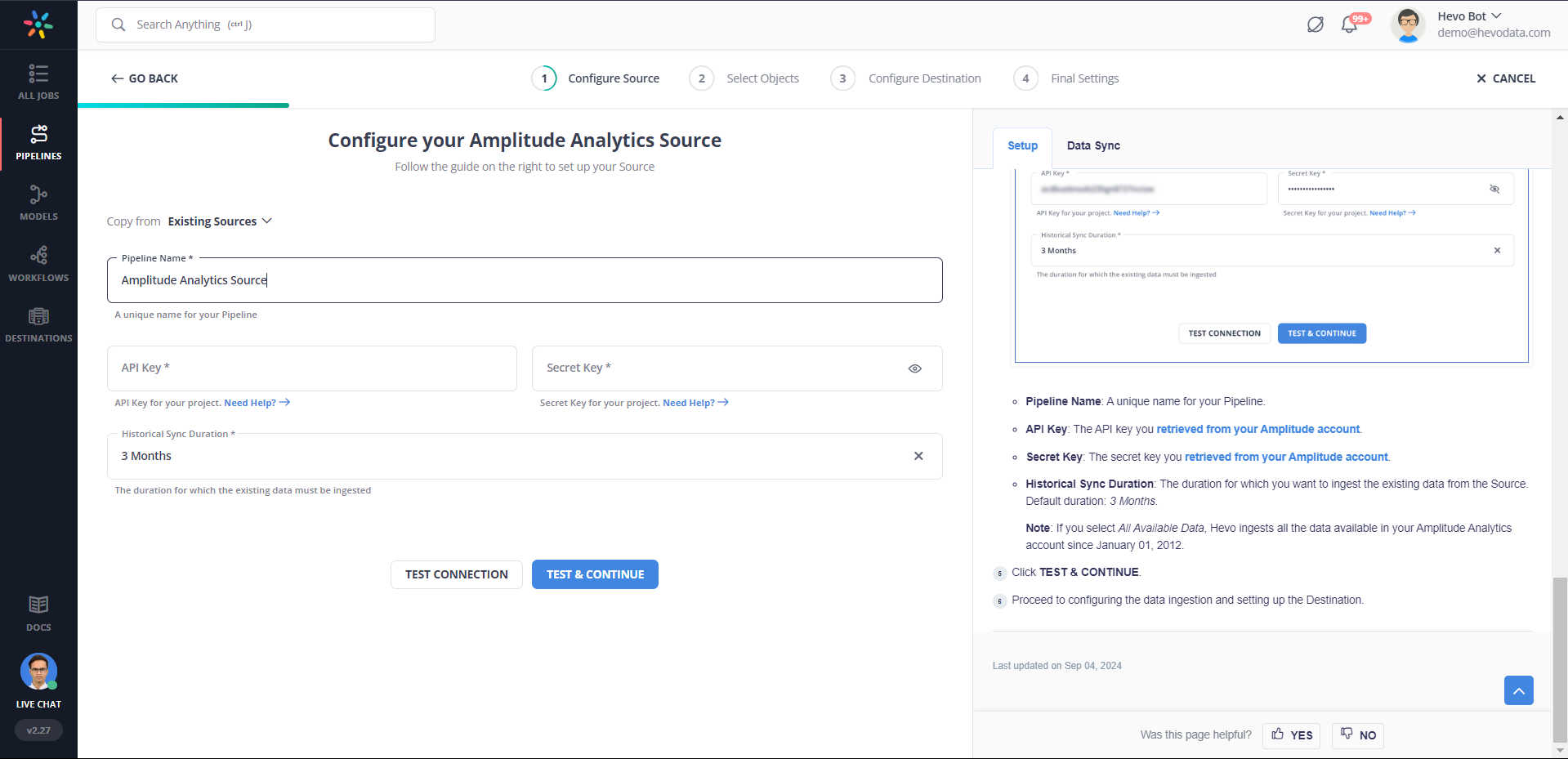Open All Jobs in the sidebar
Image resolution: width=1568 pixels, height=759 pixels.
38,82
